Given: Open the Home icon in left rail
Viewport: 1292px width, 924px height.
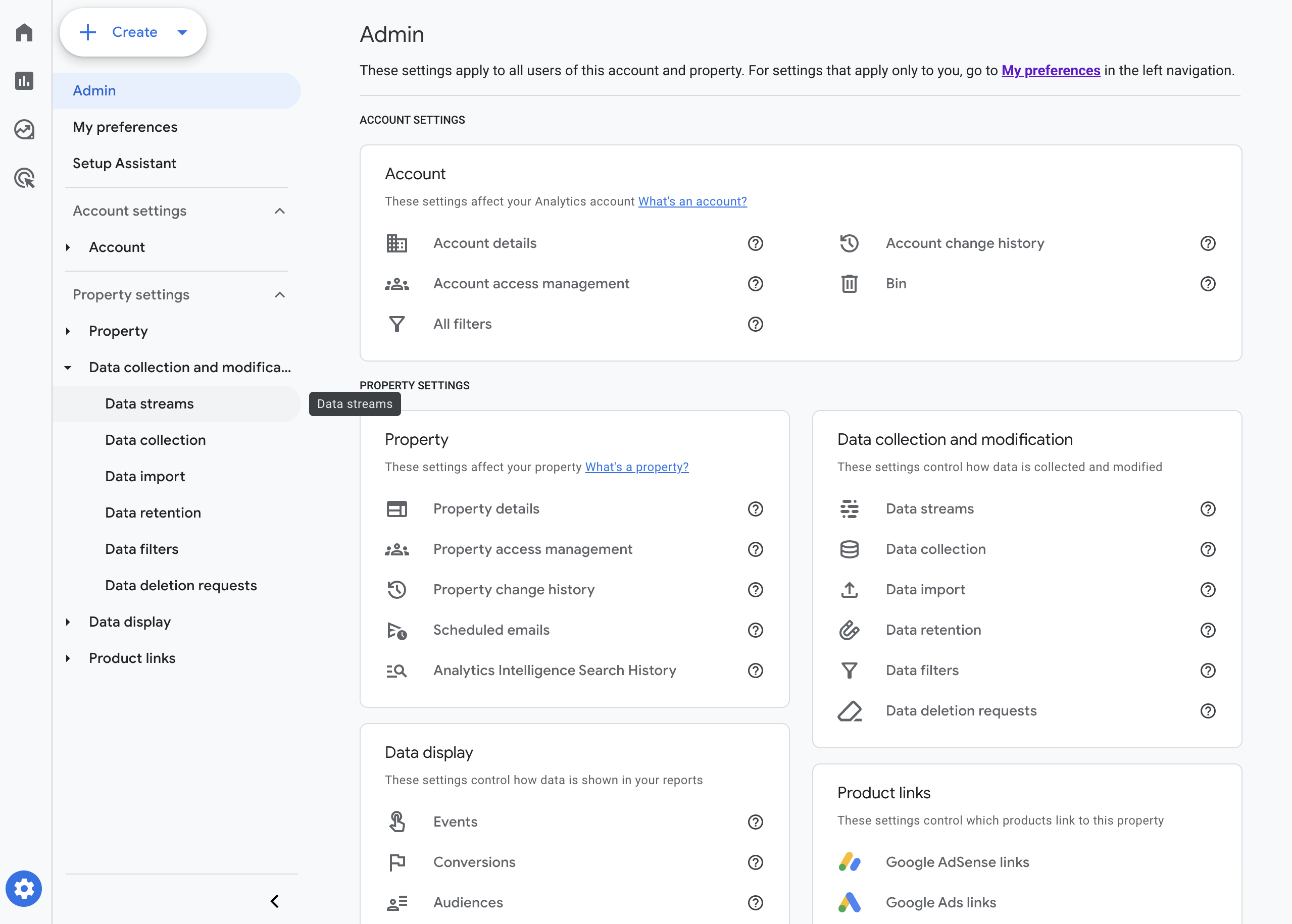Looking at the screenshot, I should click(x=24, y=32).
